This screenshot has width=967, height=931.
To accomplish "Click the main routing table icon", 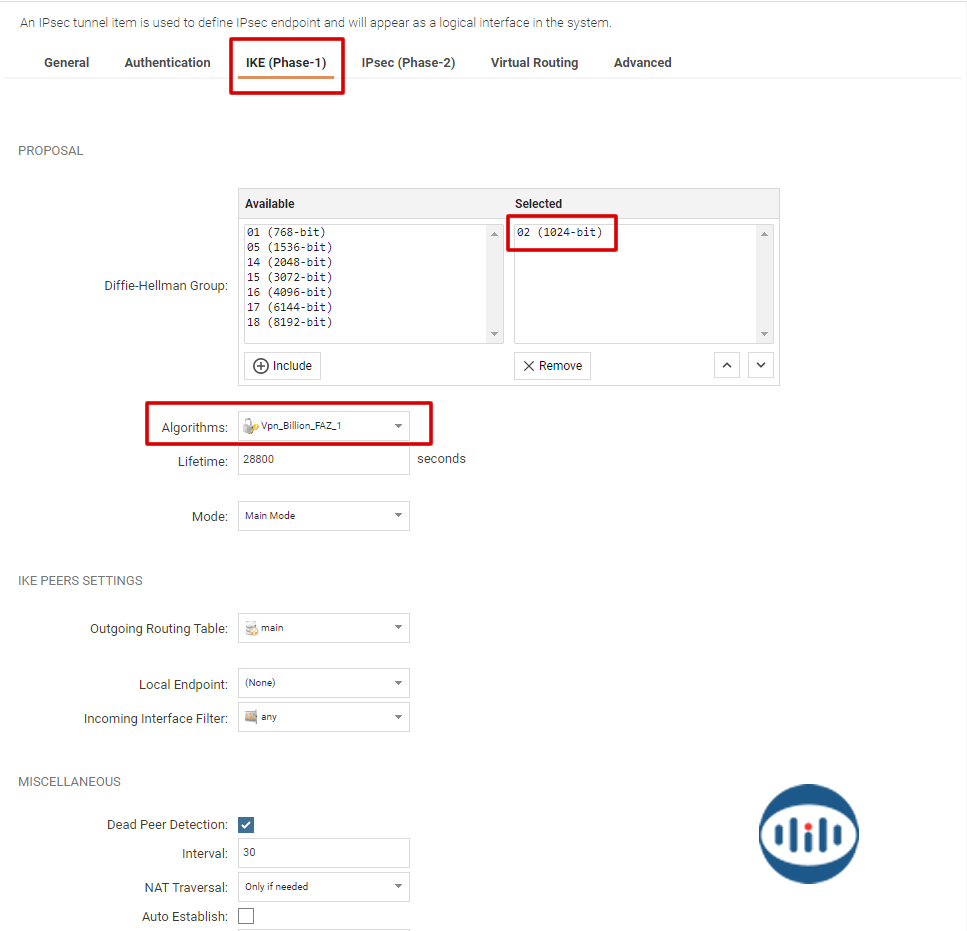I will pos(251,628).
